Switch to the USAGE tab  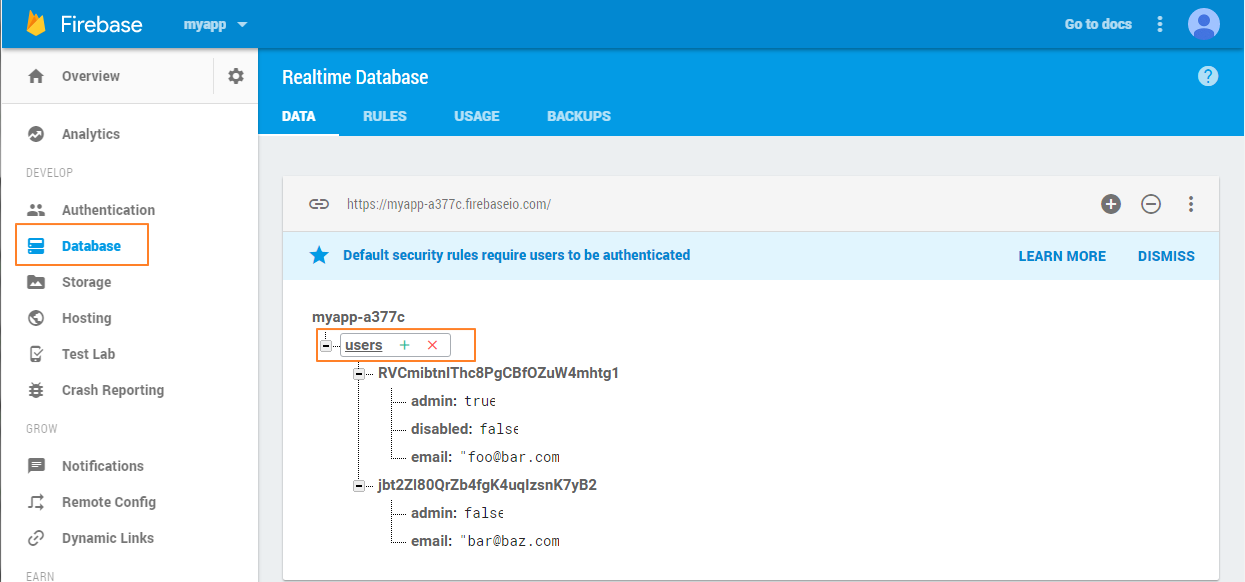tap(476, 116)
